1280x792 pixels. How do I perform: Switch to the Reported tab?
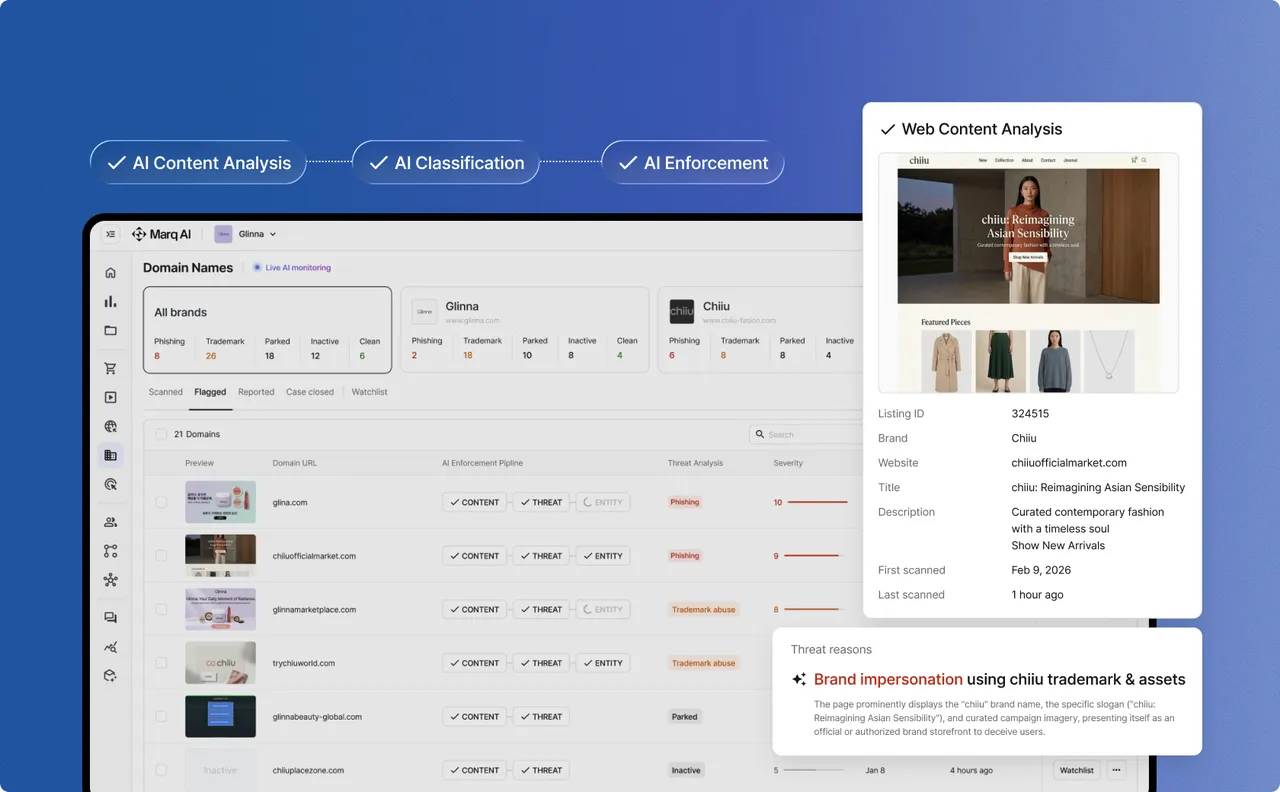pos(256,392)
